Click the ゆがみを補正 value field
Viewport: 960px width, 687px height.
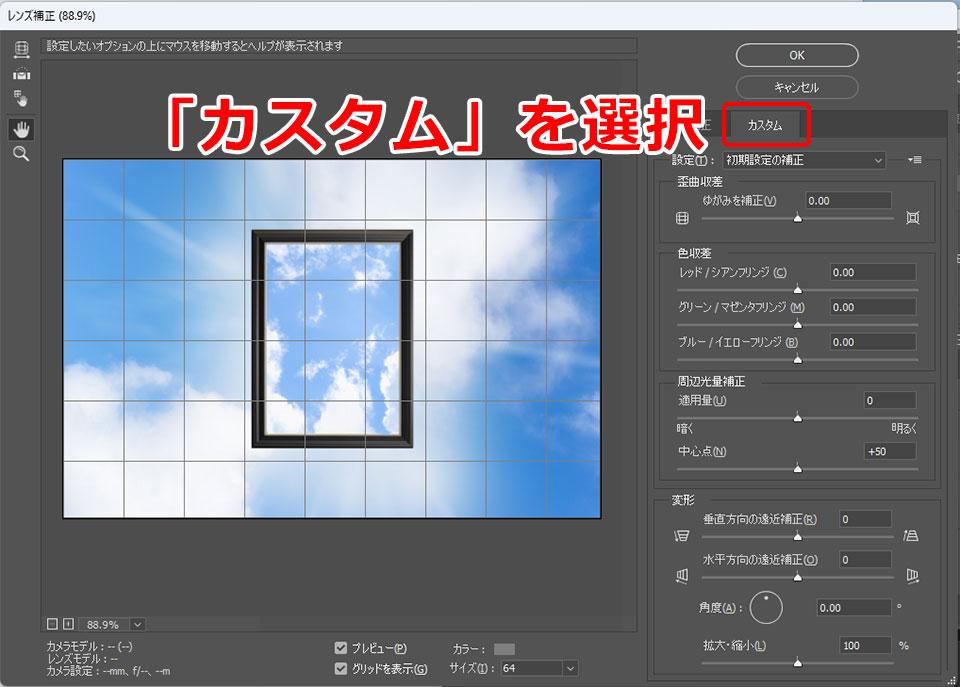pos(848,201)
